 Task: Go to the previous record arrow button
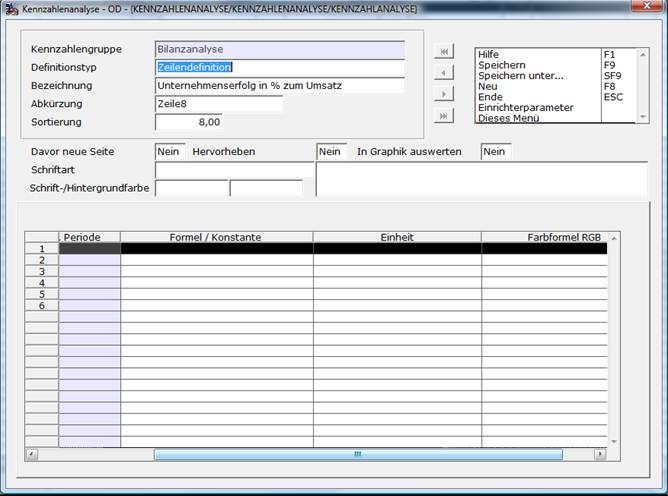(444, 73)
